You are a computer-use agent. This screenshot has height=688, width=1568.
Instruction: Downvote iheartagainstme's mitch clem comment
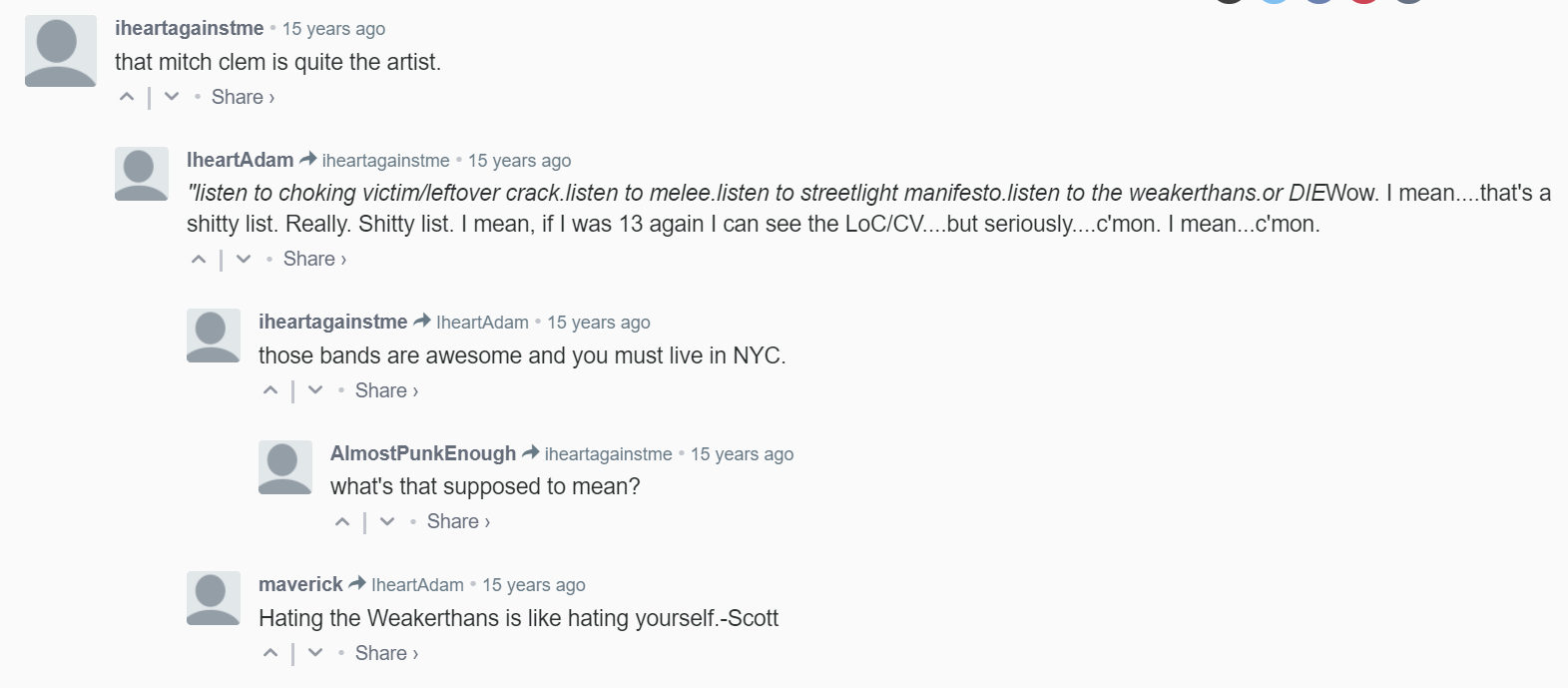(x=172, y=97)
